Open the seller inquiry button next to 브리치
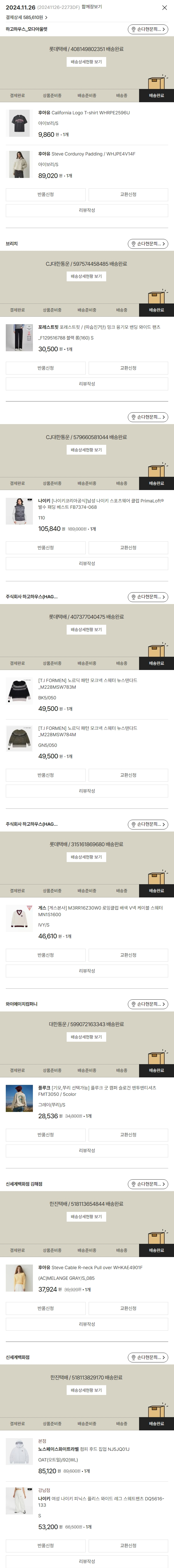This screenshot has width=174, height=1568. [148, 244]
